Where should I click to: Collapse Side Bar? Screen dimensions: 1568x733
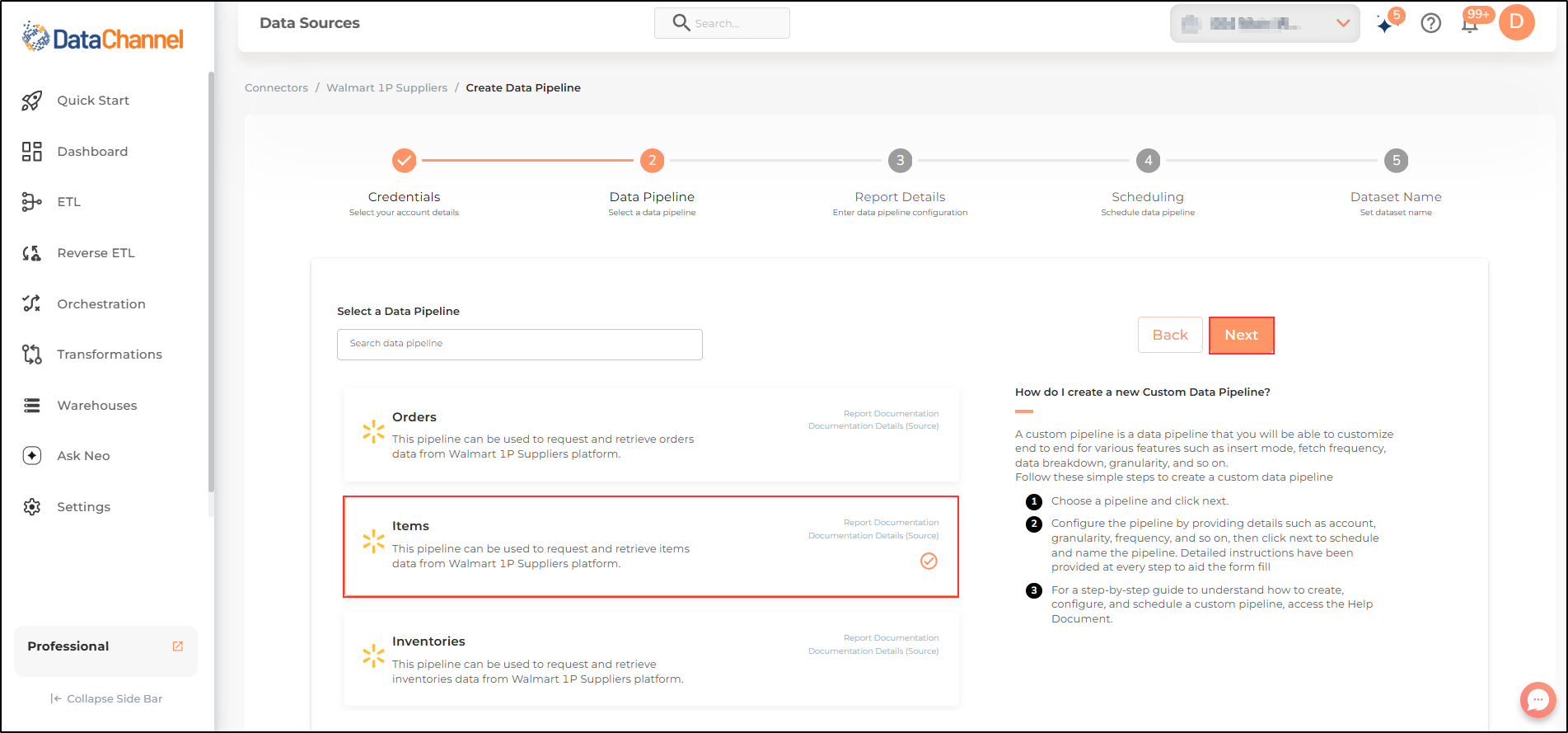tap(106, 699)
